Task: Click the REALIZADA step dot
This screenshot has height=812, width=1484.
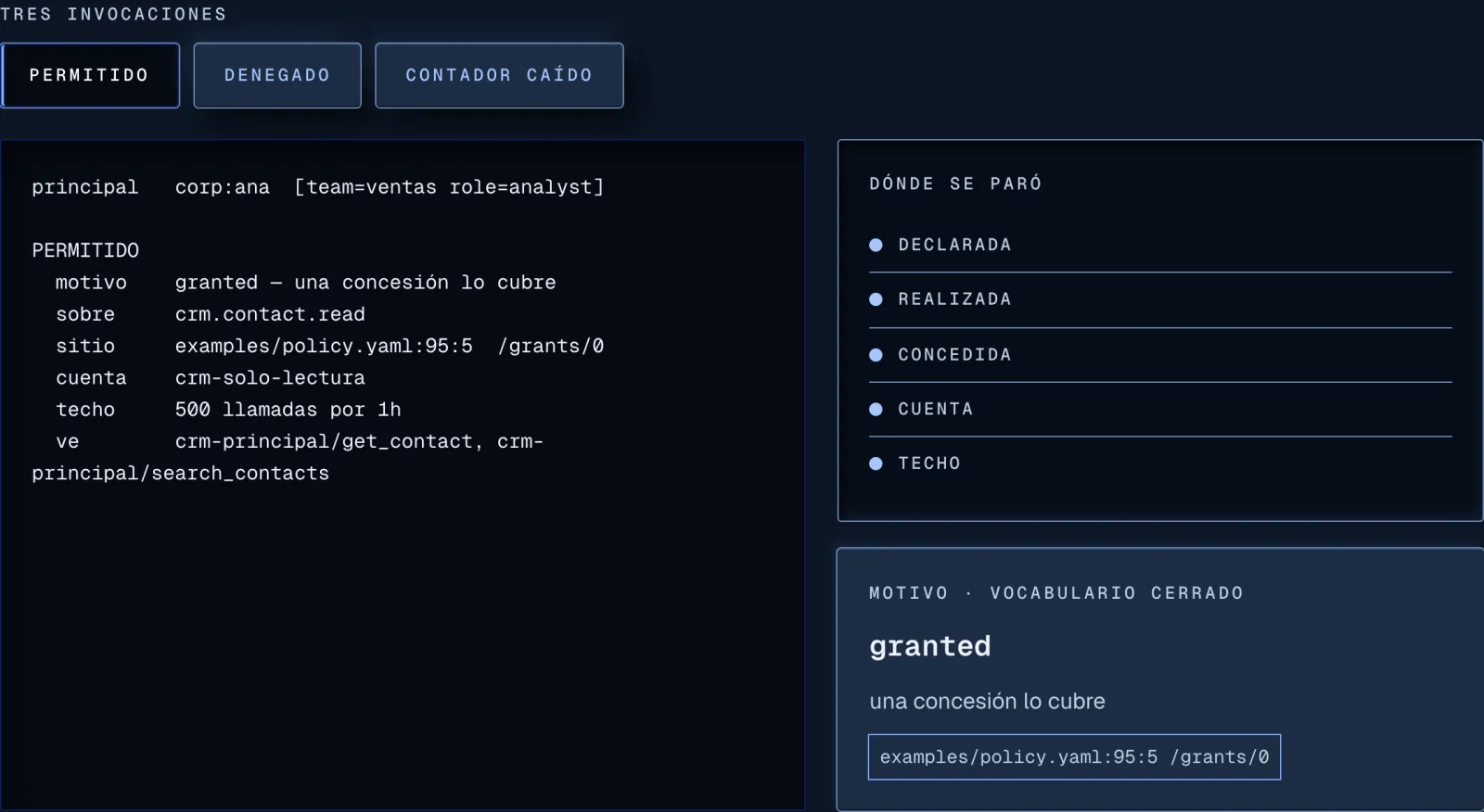Action: coord(876,299)
